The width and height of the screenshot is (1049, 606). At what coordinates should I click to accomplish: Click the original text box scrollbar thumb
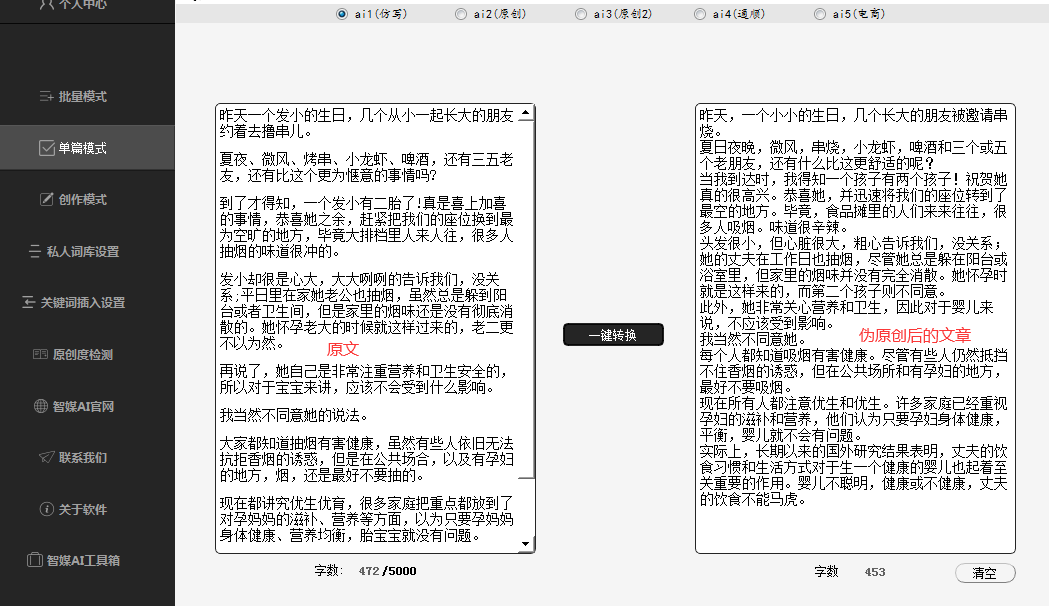(526, 299)
